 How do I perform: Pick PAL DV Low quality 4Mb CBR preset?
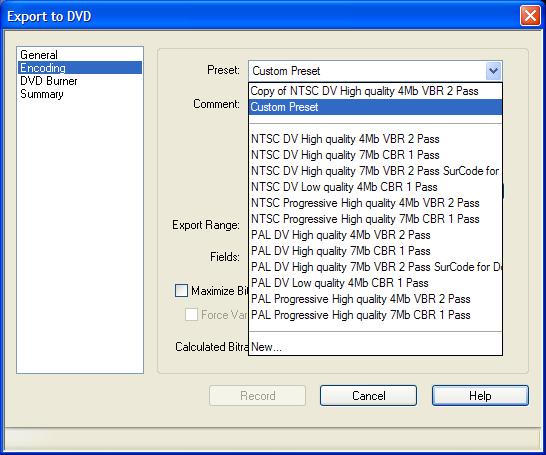pyautogui.click(x=375, y=283)
